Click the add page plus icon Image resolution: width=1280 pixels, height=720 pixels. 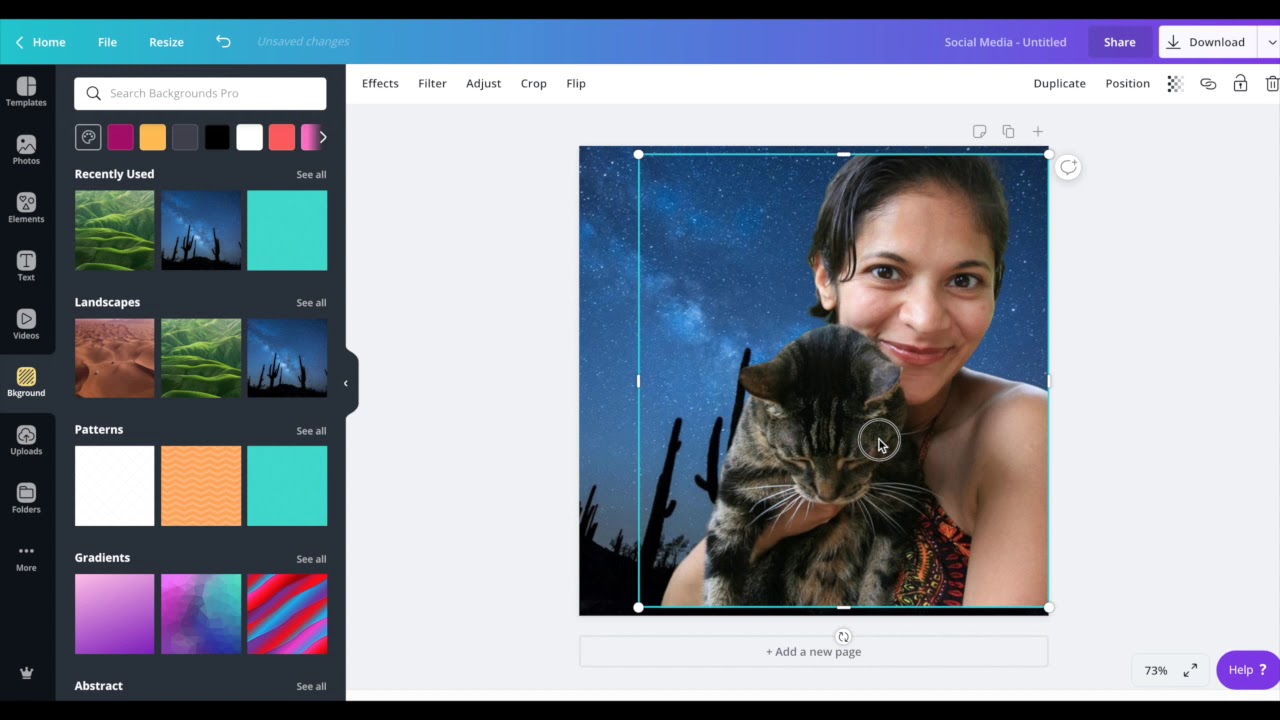click(1038, 132)
